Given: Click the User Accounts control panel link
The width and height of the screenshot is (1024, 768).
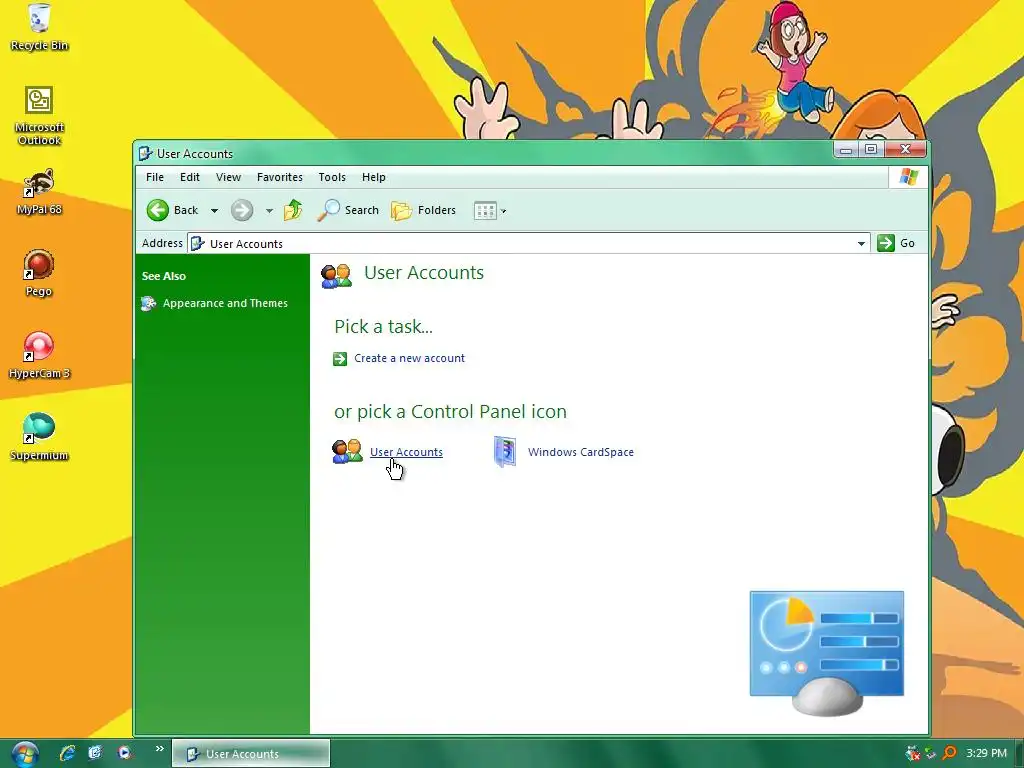Looking at the screenshot, I should click(x=406, y=452).
